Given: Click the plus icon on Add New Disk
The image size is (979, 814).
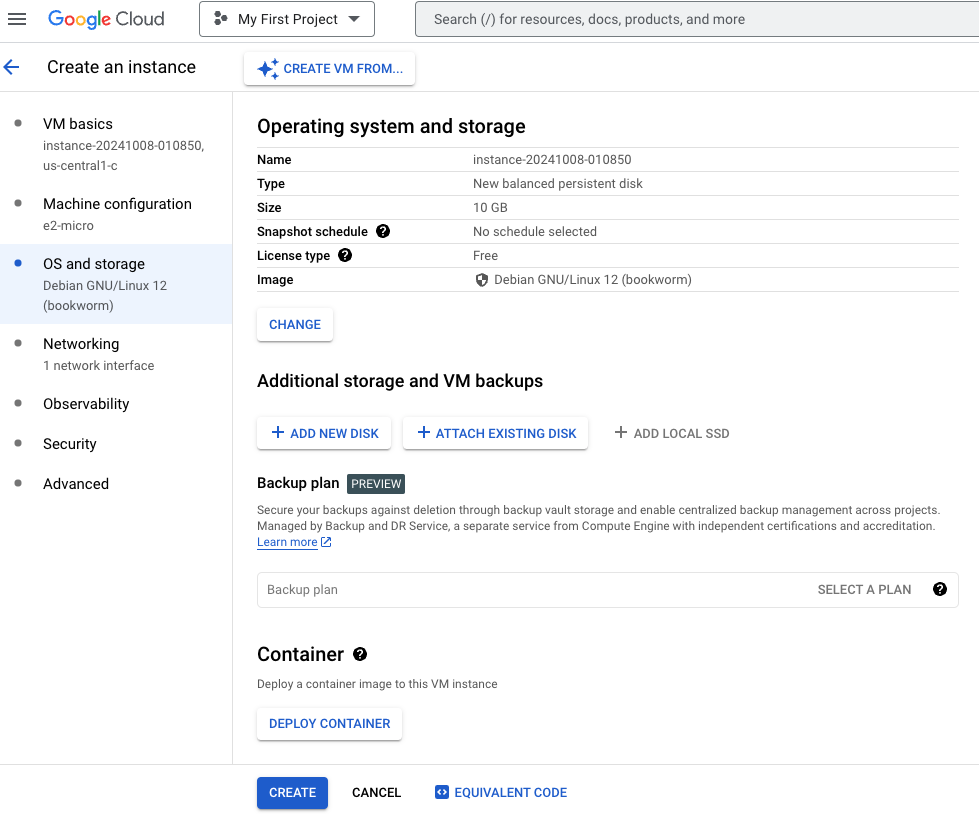Looking at the screenshot, I should point(278,433).
